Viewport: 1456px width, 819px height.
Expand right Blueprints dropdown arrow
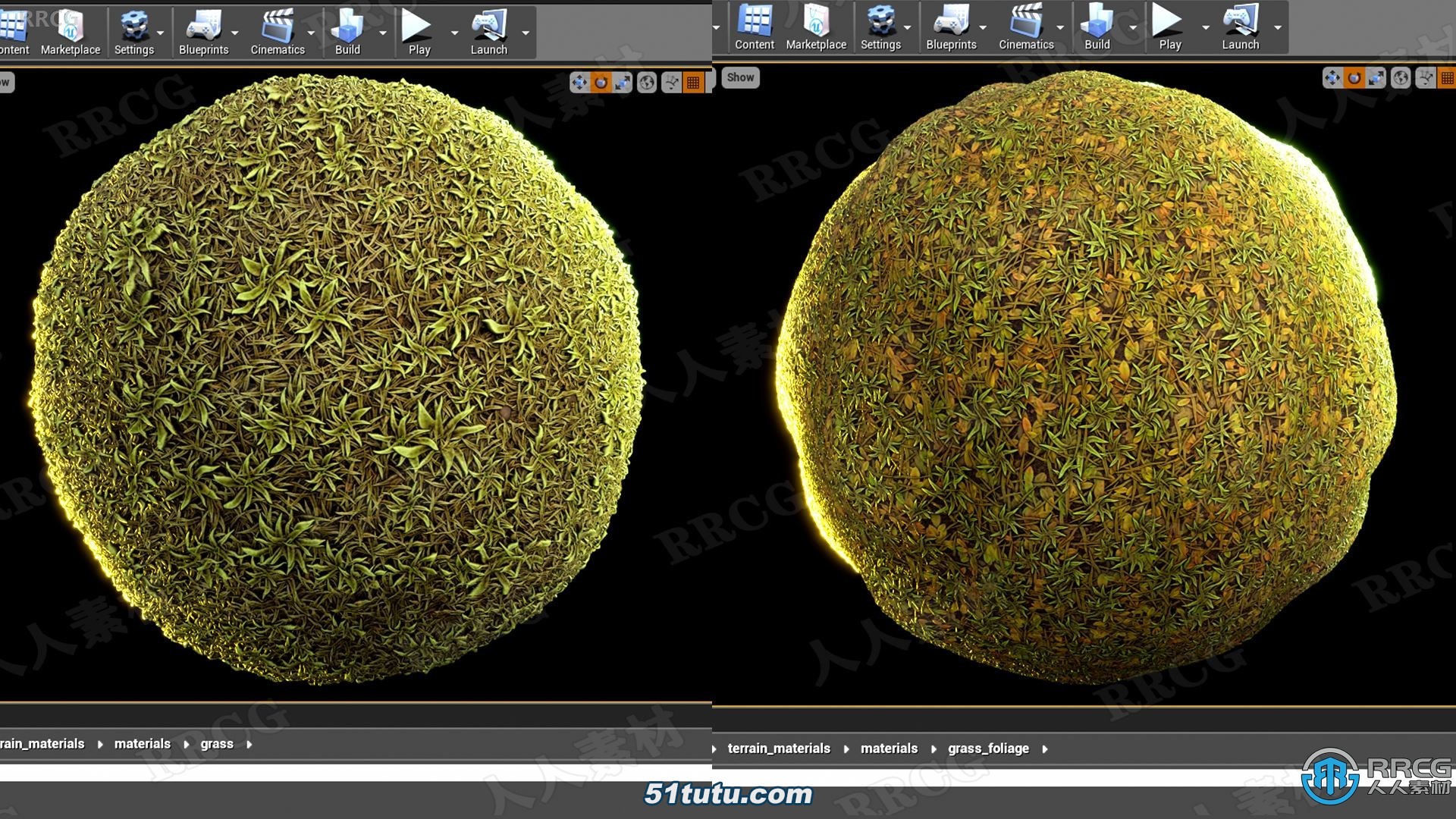tap(984, 28)
